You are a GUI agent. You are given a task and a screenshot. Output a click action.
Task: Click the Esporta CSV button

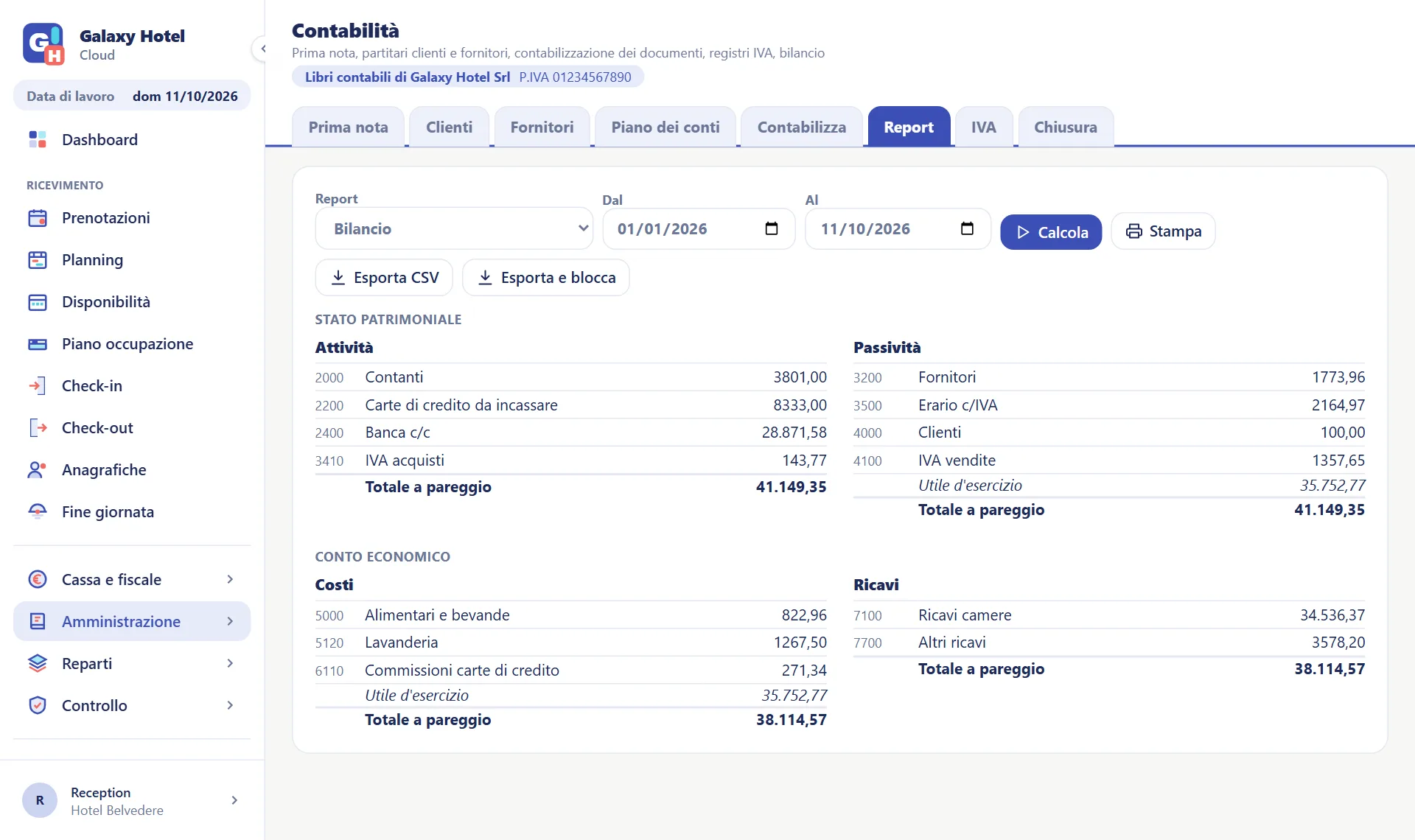pos(384,277)
